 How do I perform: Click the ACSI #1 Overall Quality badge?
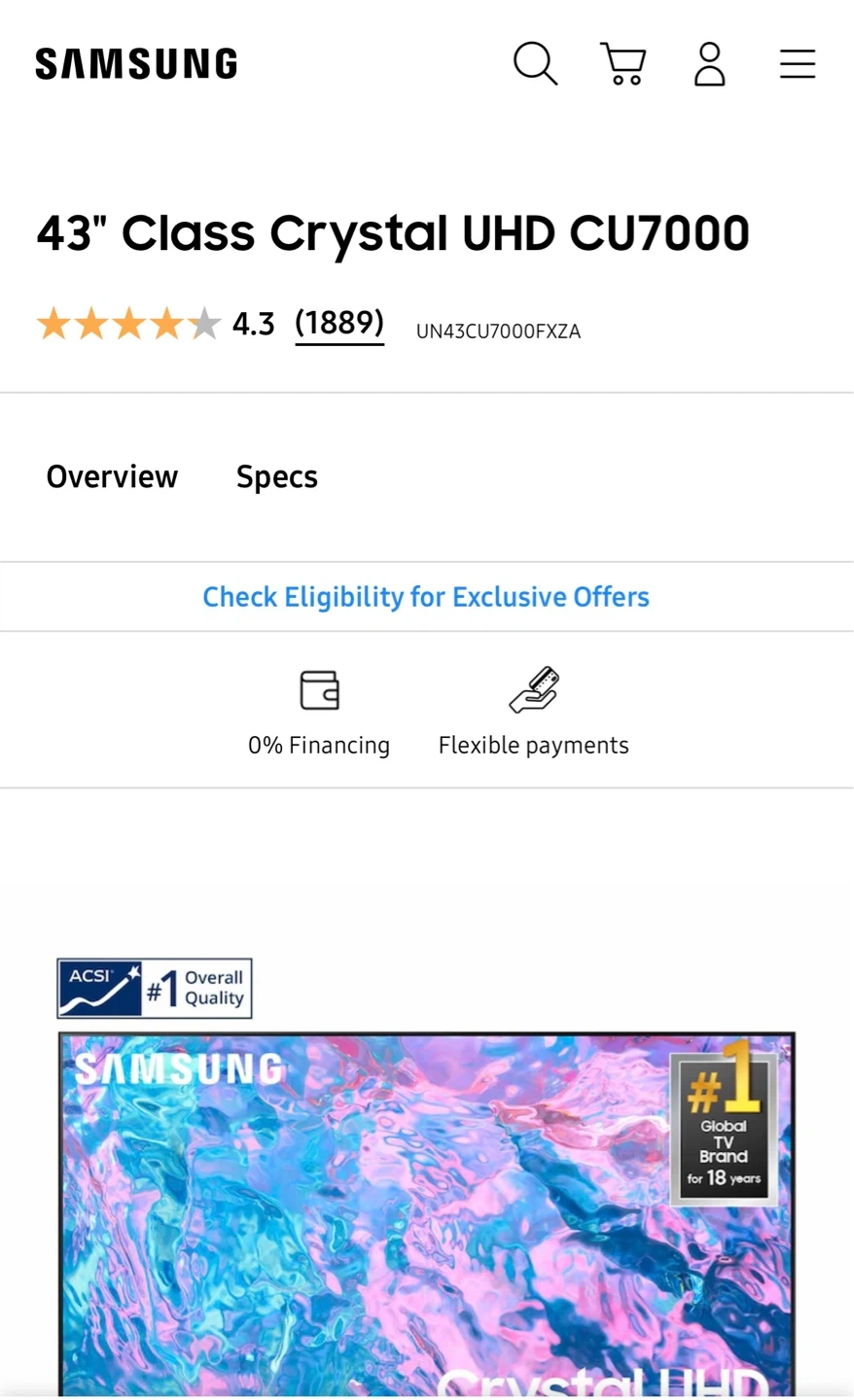coord(155,988)
